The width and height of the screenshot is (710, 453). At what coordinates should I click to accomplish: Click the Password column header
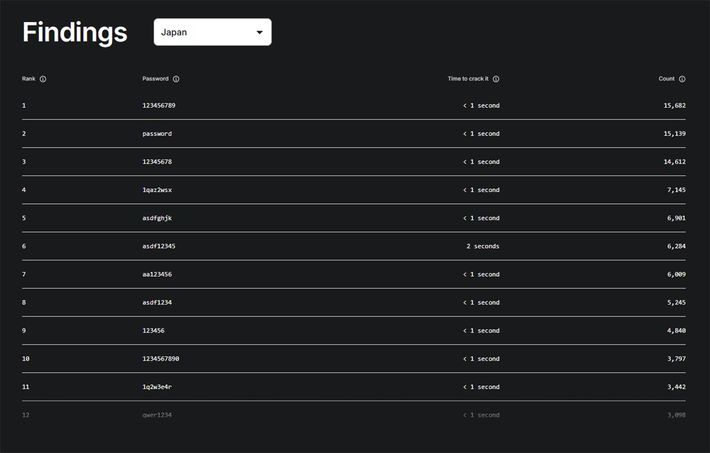click(155, 79)
